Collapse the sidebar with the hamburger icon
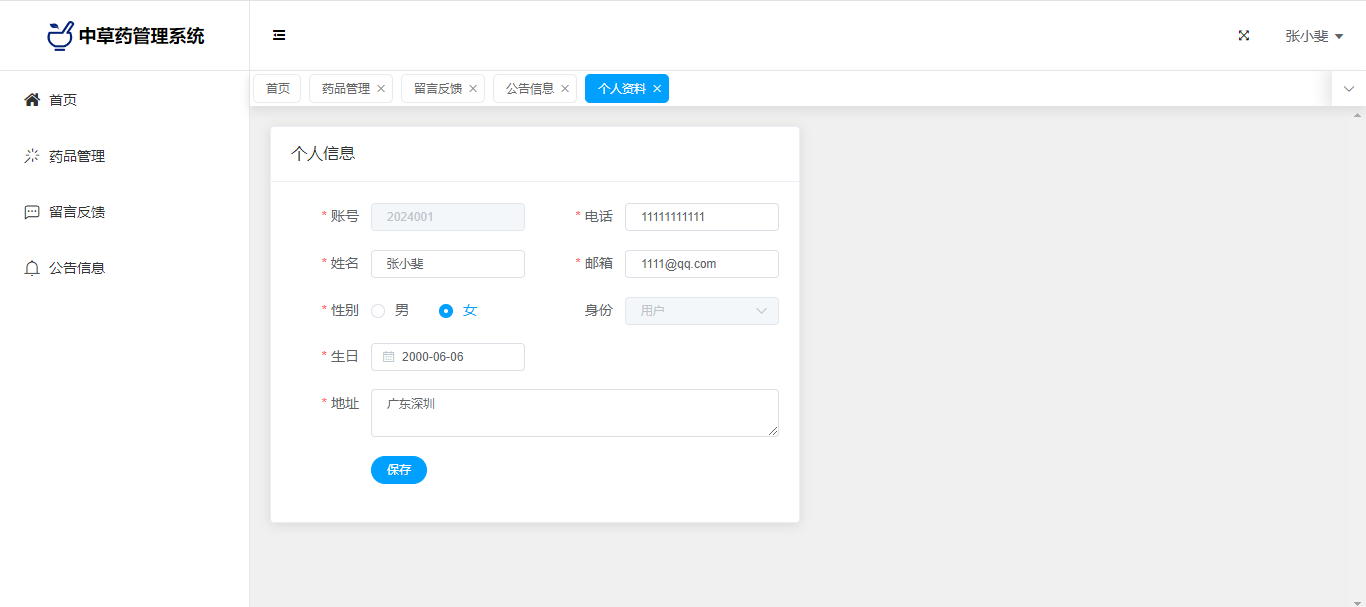The height and width of the screenshot is (607, 1366). pos(279,35)
